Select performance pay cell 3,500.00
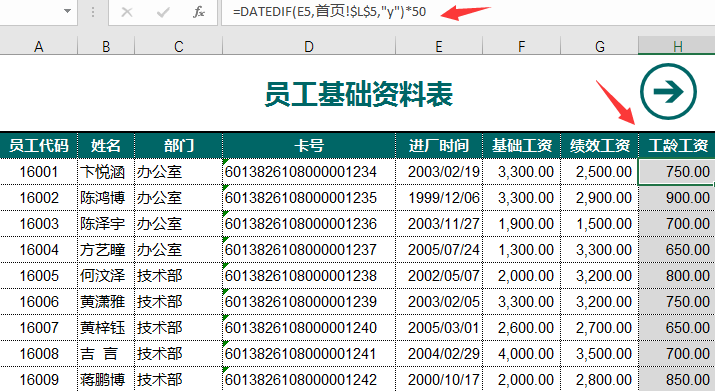715x391 pixels. pyautogui.click(x=599, y=354)
